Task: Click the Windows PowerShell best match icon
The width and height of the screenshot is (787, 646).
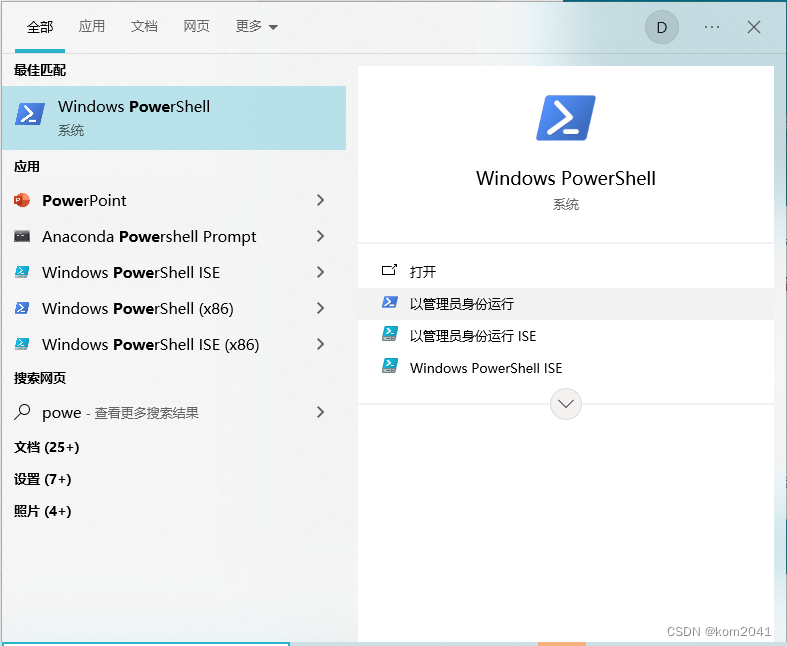Action: point(30,114)
